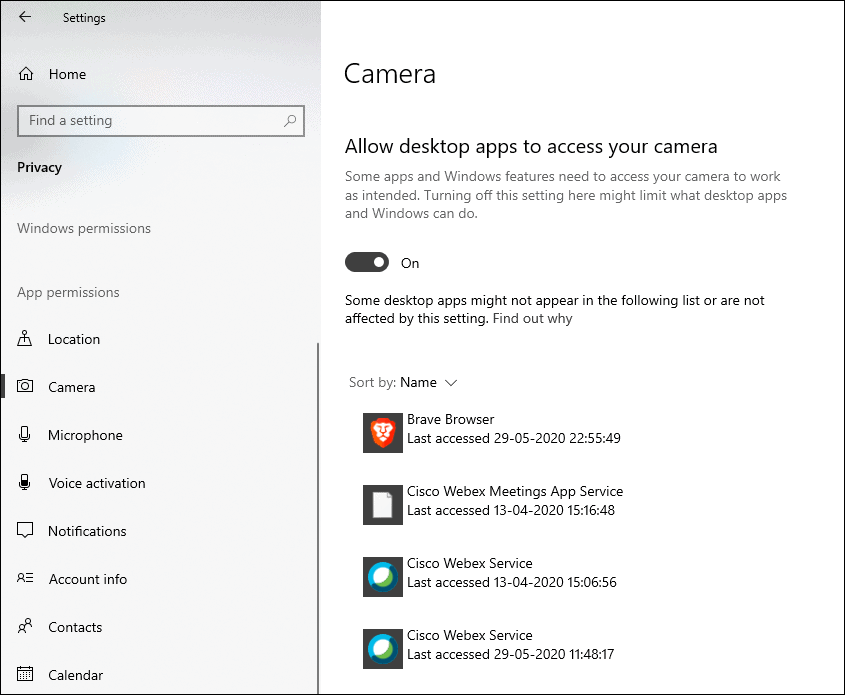
Task: Click the Home house icon
Action: [x=26, y=74]
